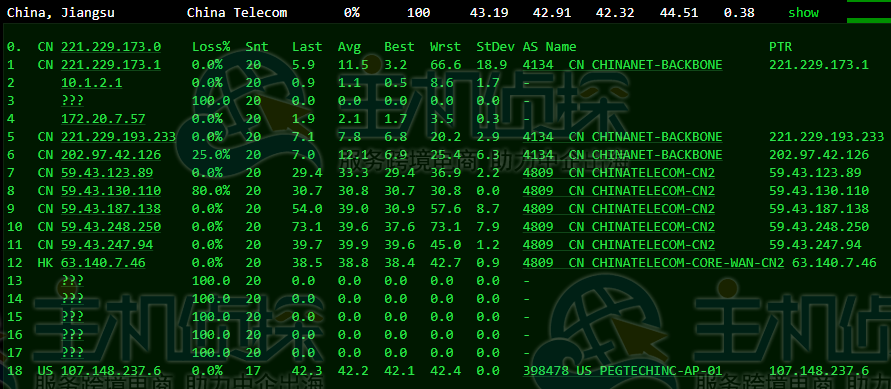Click IP 59.43.130.110 with 80% loss
Image resolution: width=891 pixels, height=389 pixels.
(x=111, y=190)
